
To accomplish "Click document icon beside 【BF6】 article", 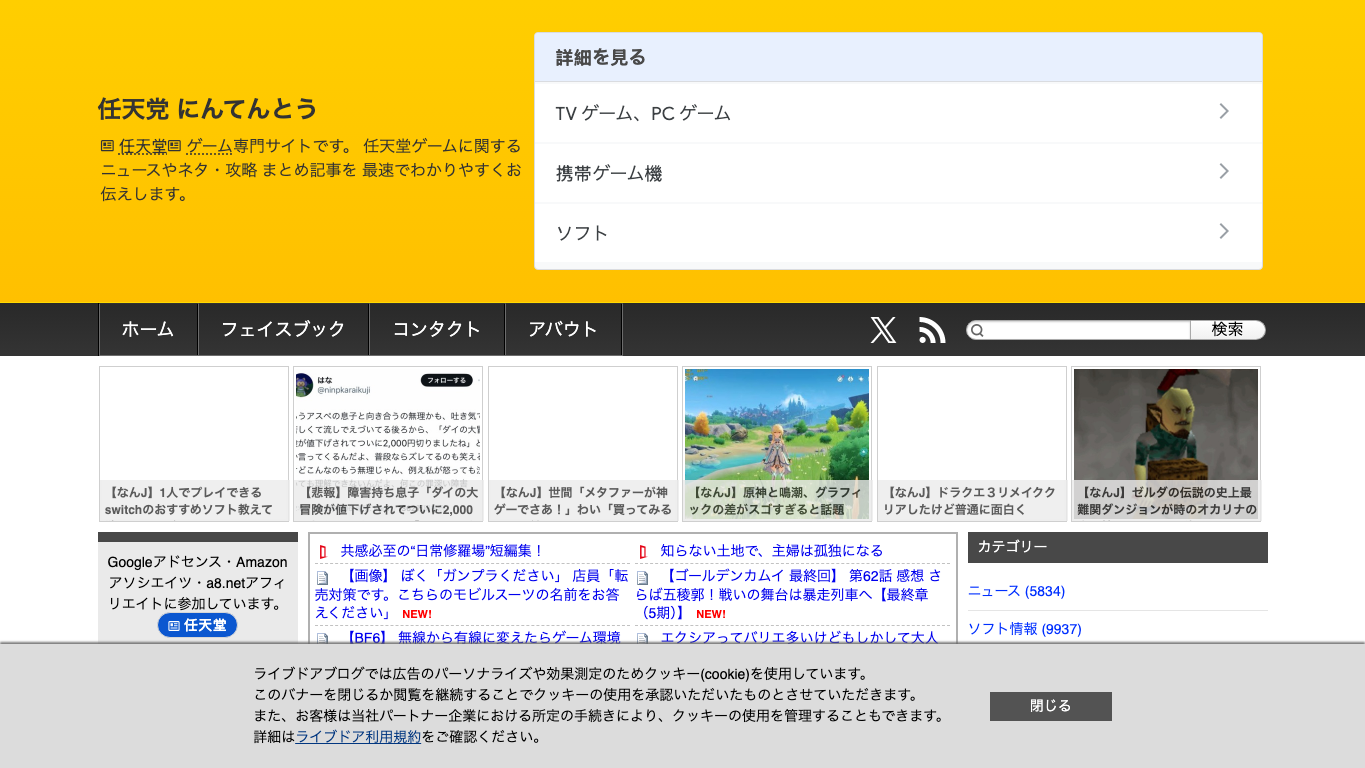I will [x=322, y=639].
